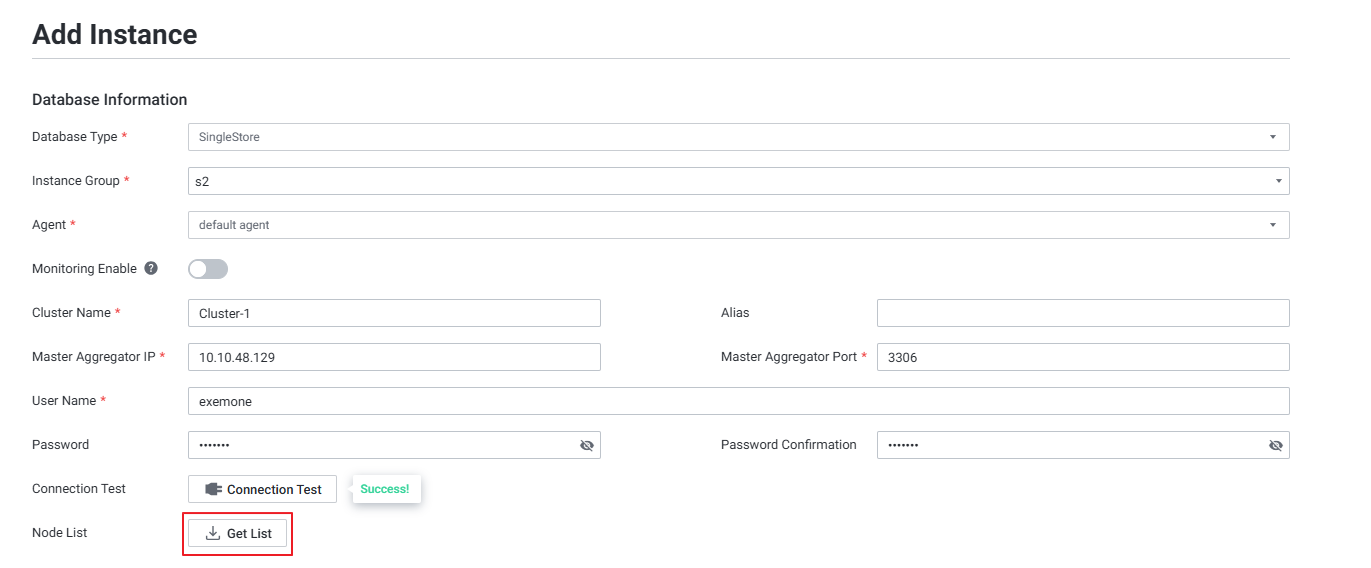Open the Agent dropdown
Screen dimensions: 1371x568
click(738, 225)
